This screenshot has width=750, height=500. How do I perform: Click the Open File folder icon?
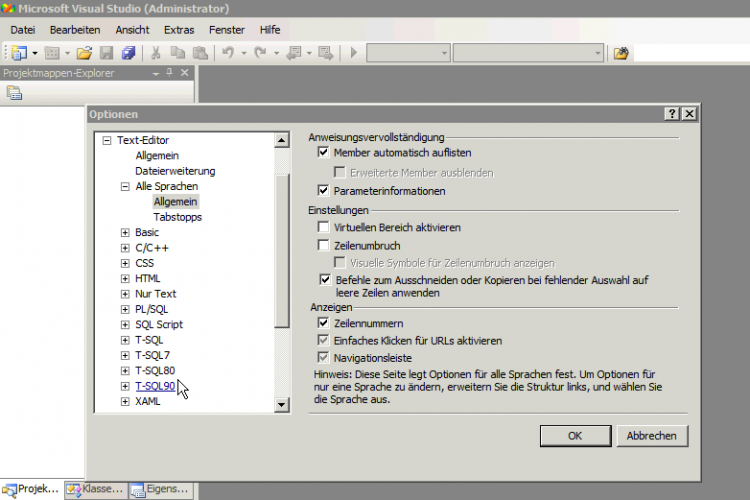84,53
